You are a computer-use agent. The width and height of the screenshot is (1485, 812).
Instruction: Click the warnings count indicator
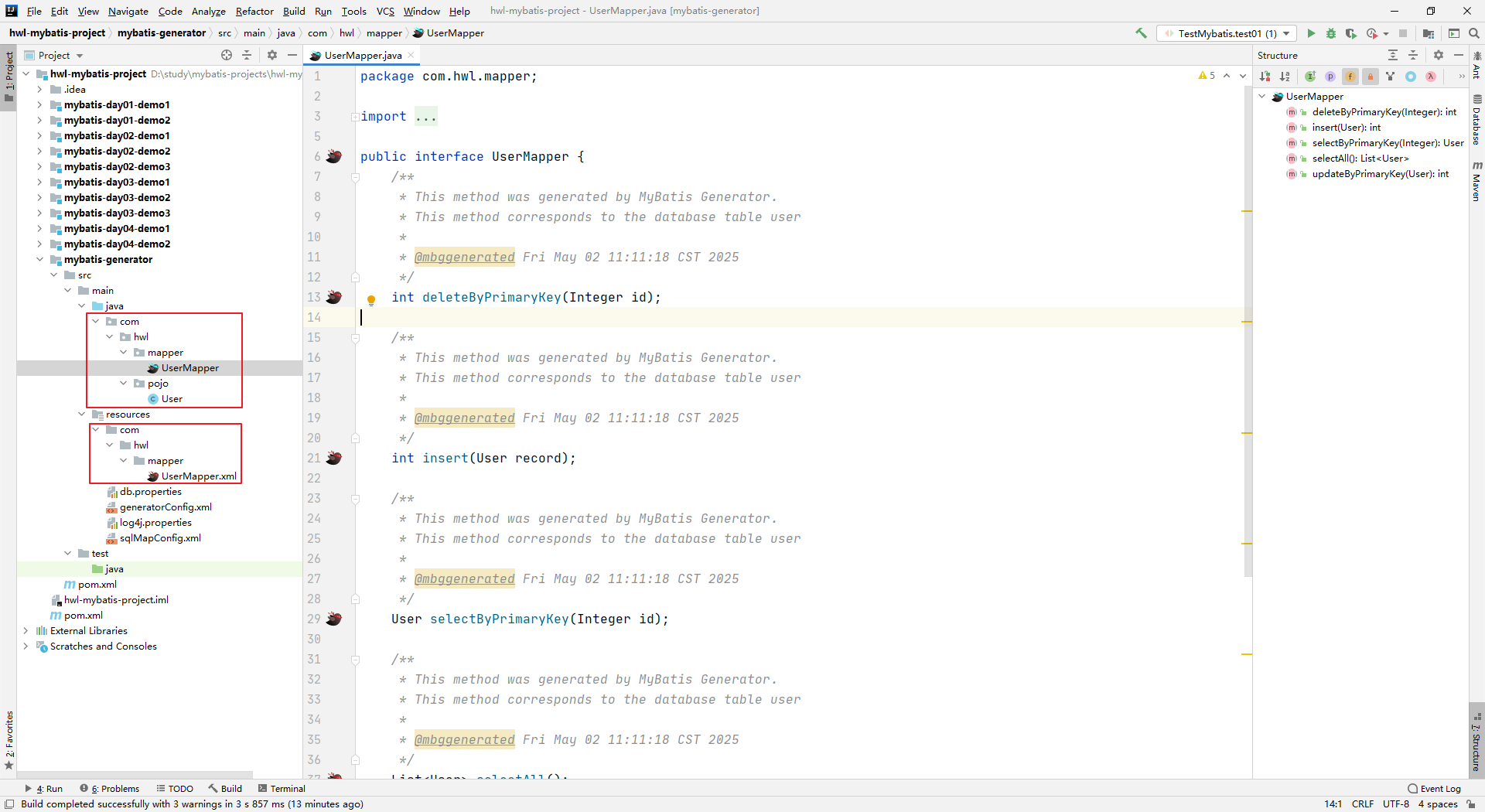pos(1207,76)
